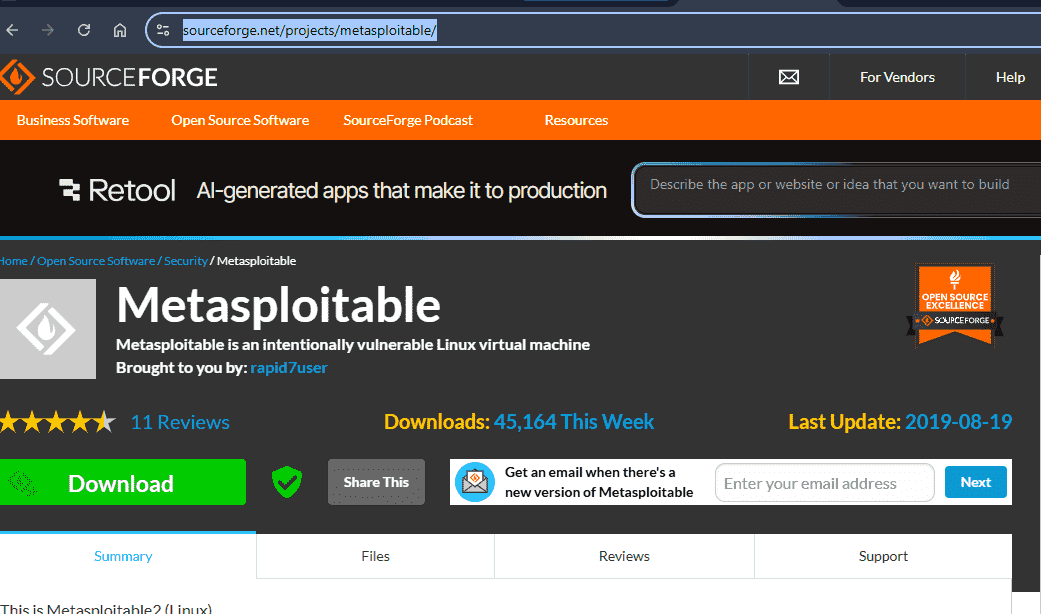This screenshot has height=614, width=1041.
Task: Select the sourceforge.net address bar URL
Action: [309, 31]
